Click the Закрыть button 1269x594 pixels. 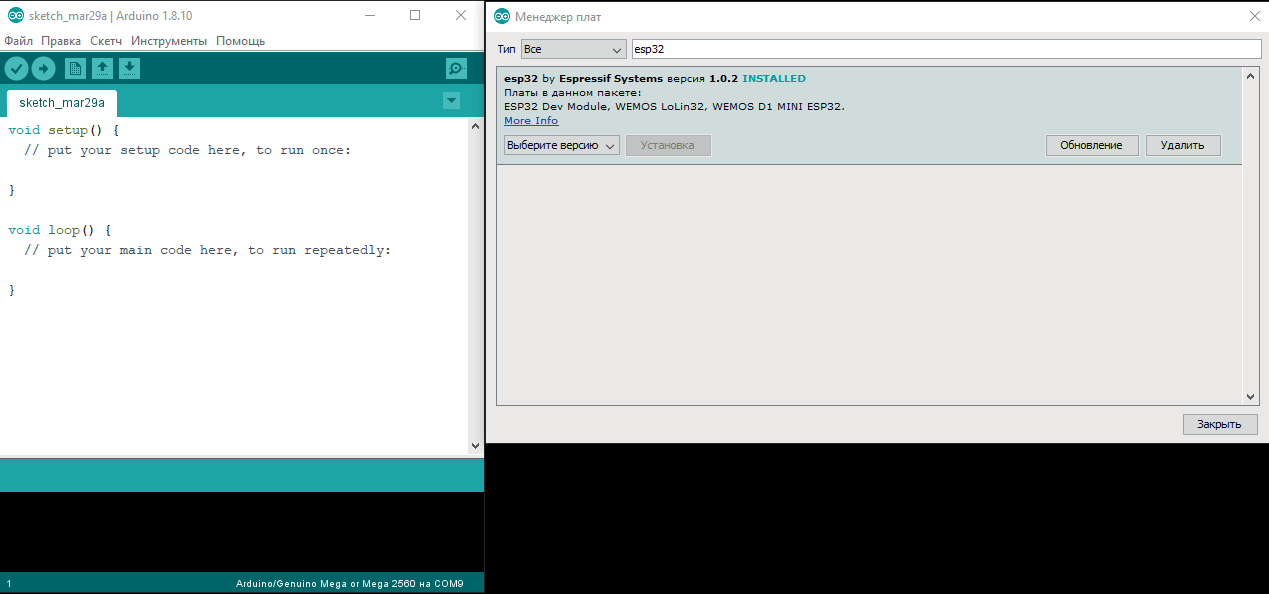pos(1219,424)
